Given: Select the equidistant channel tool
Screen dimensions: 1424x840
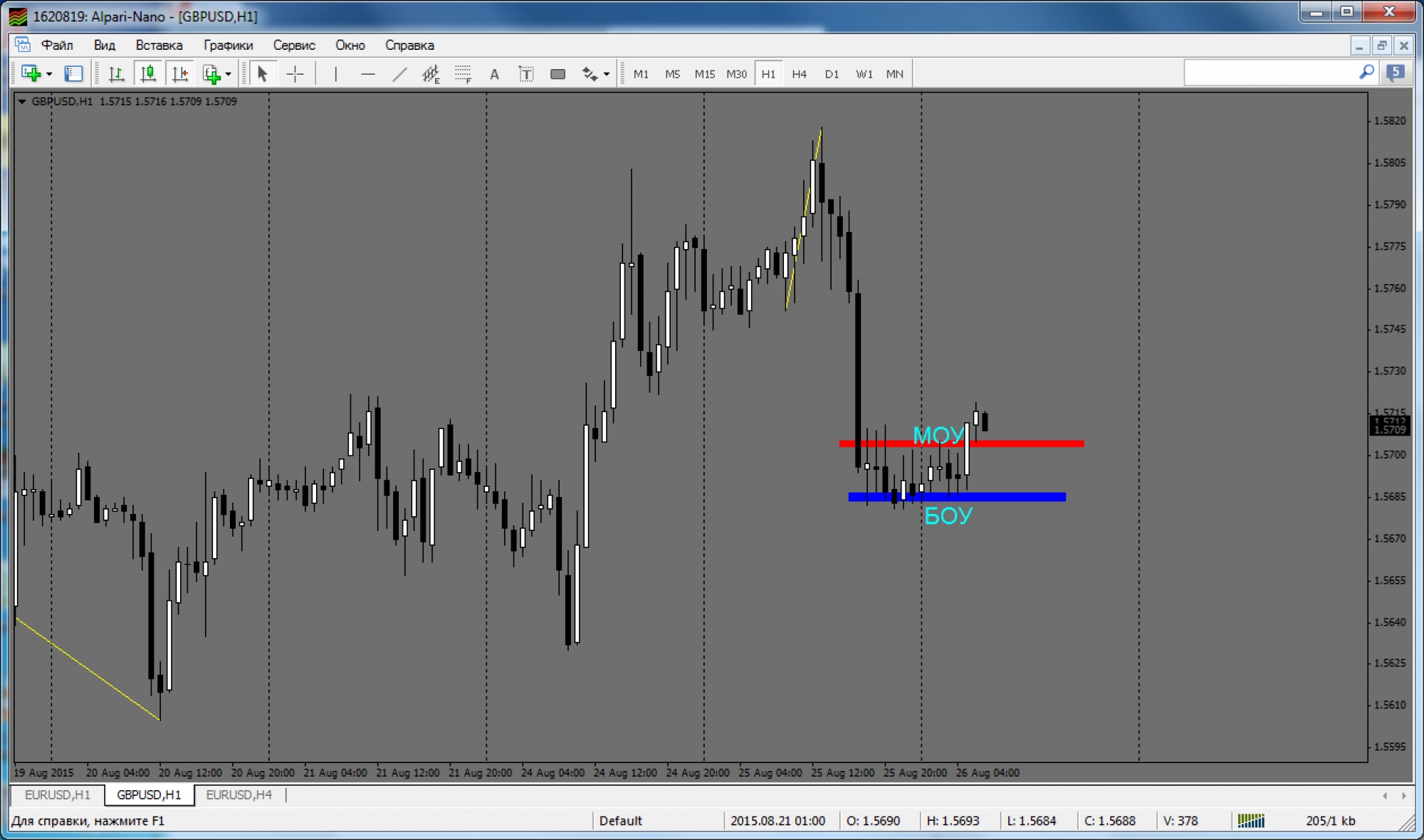Looking at the screenshot, I should [x=431, y=74].
